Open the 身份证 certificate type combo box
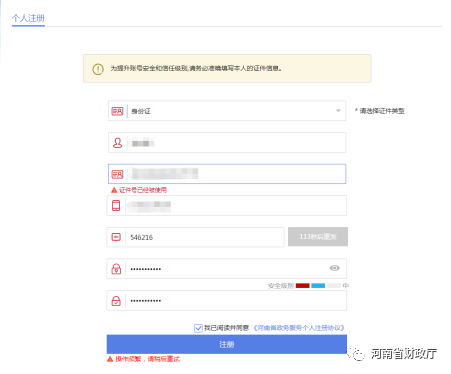 click(x=227, y=111)
